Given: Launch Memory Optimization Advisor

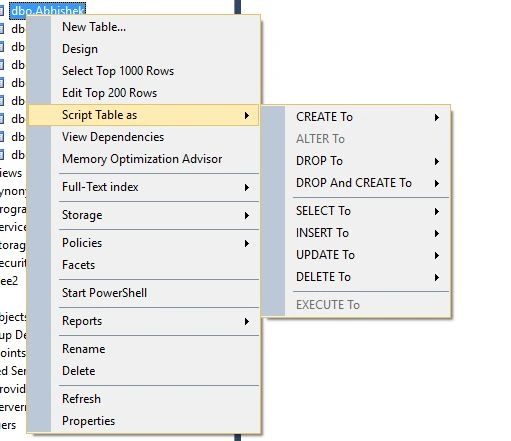Looking at the screenshot, I should click(x=144, y=159).
